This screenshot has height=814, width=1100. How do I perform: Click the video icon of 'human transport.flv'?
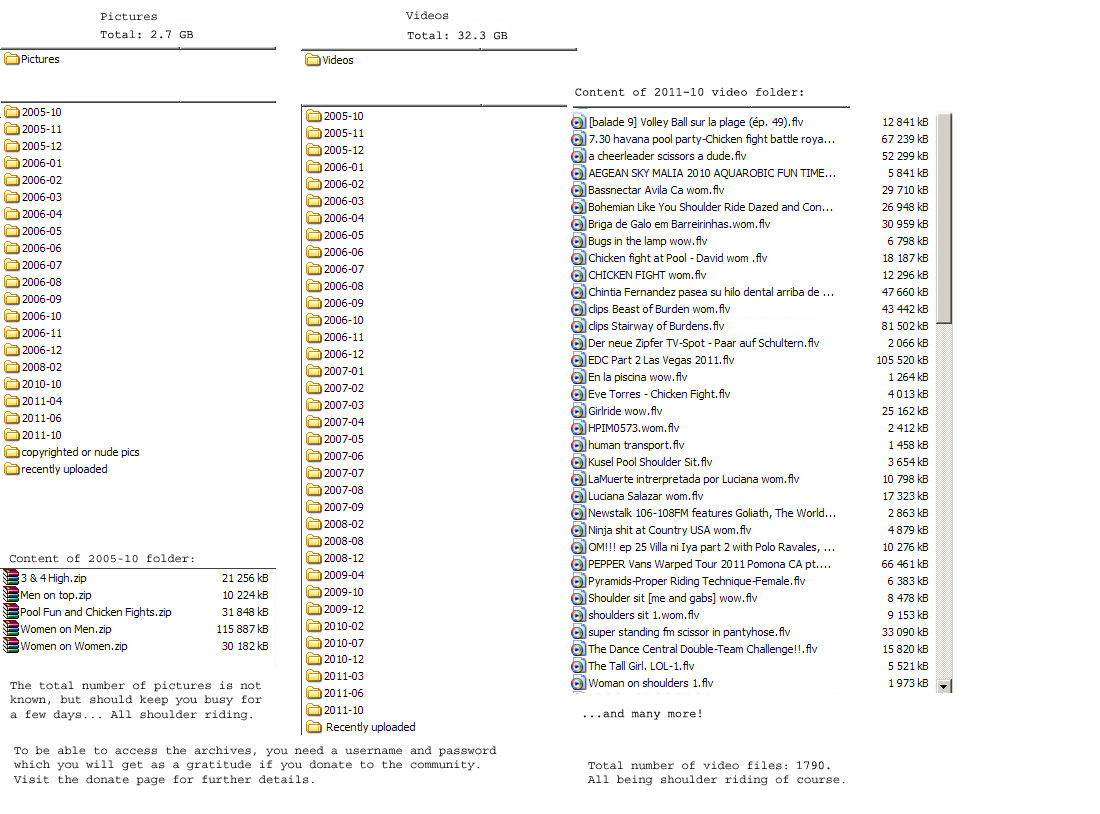coord(578,445)
